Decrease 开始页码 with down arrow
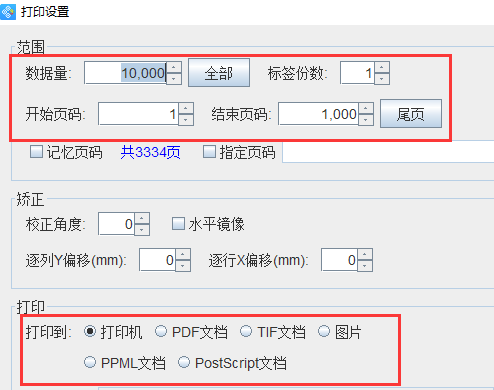The height and width of the screenshot is (390, 494). 186,120
